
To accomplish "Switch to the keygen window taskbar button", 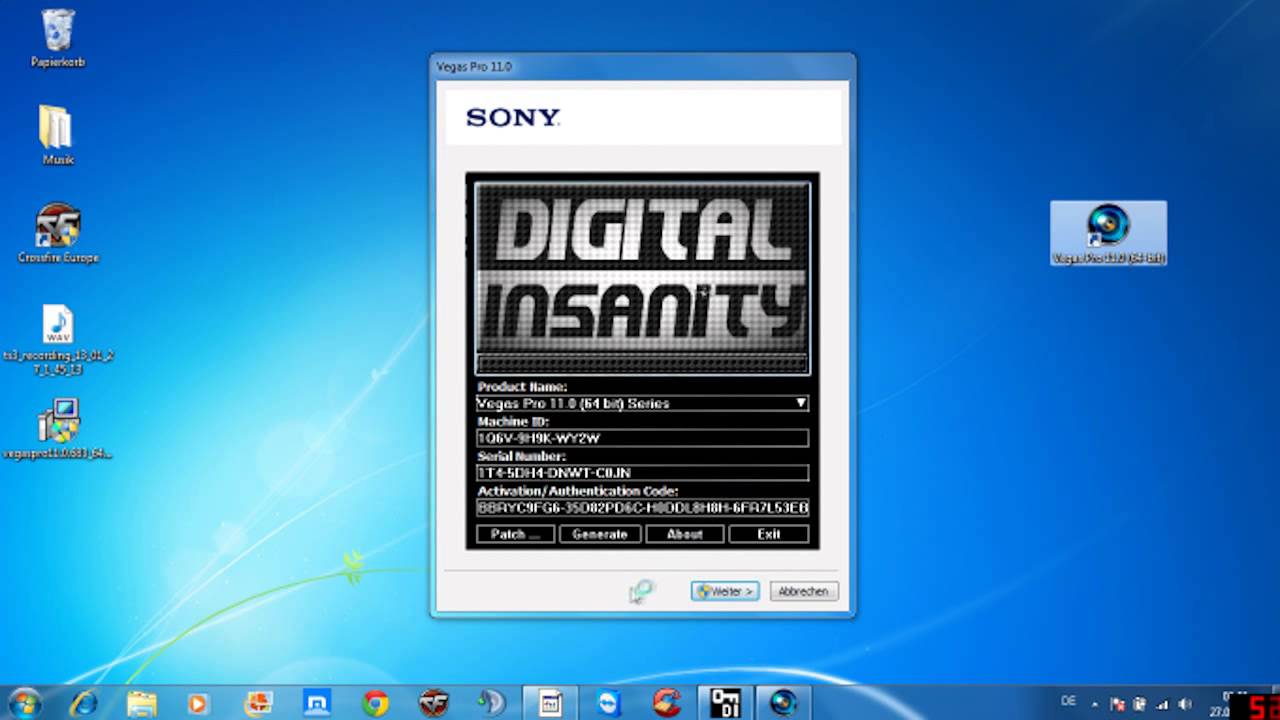I will 725,703.
